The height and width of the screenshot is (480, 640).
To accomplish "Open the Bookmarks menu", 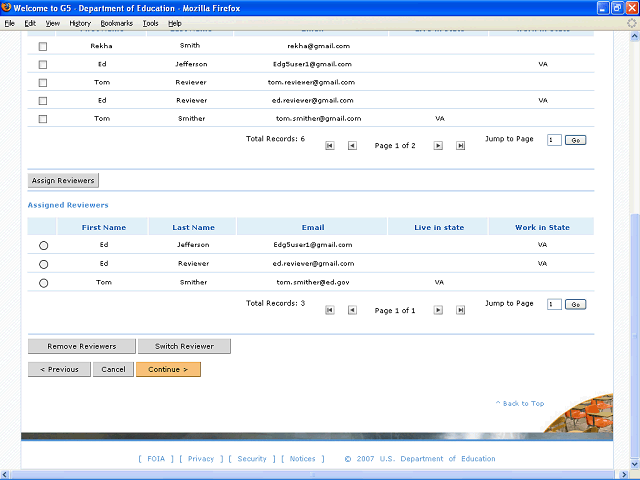I will [x=116, y=22].
